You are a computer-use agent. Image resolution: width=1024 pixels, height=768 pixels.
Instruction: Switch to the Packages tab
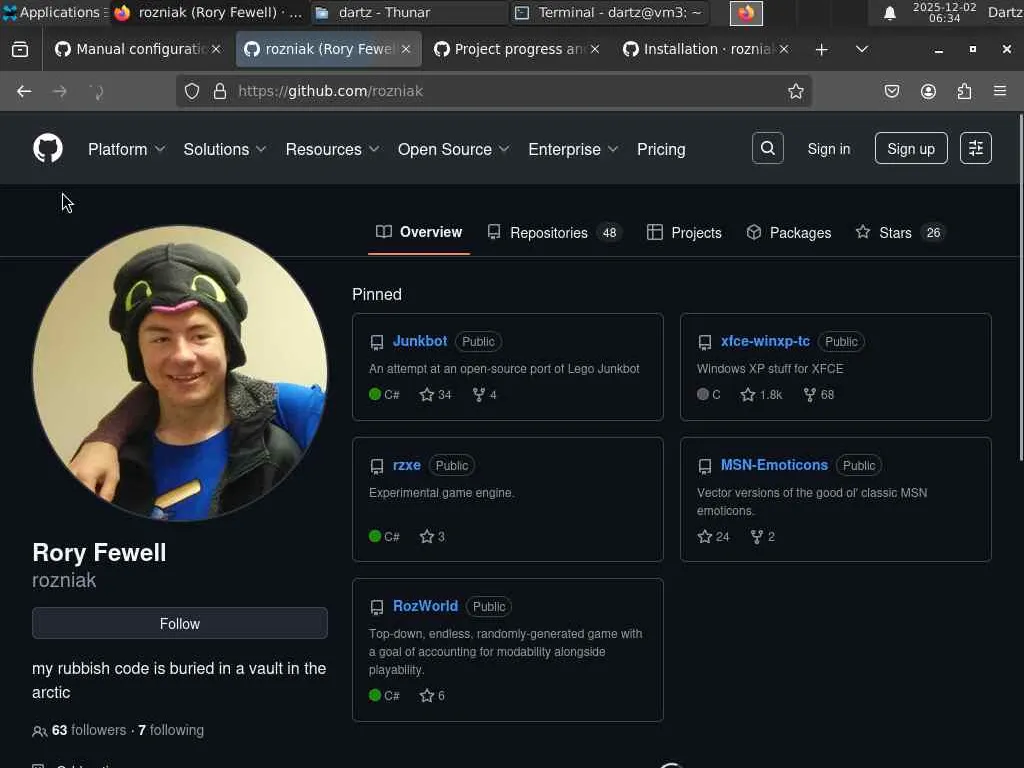coord(788,232)
